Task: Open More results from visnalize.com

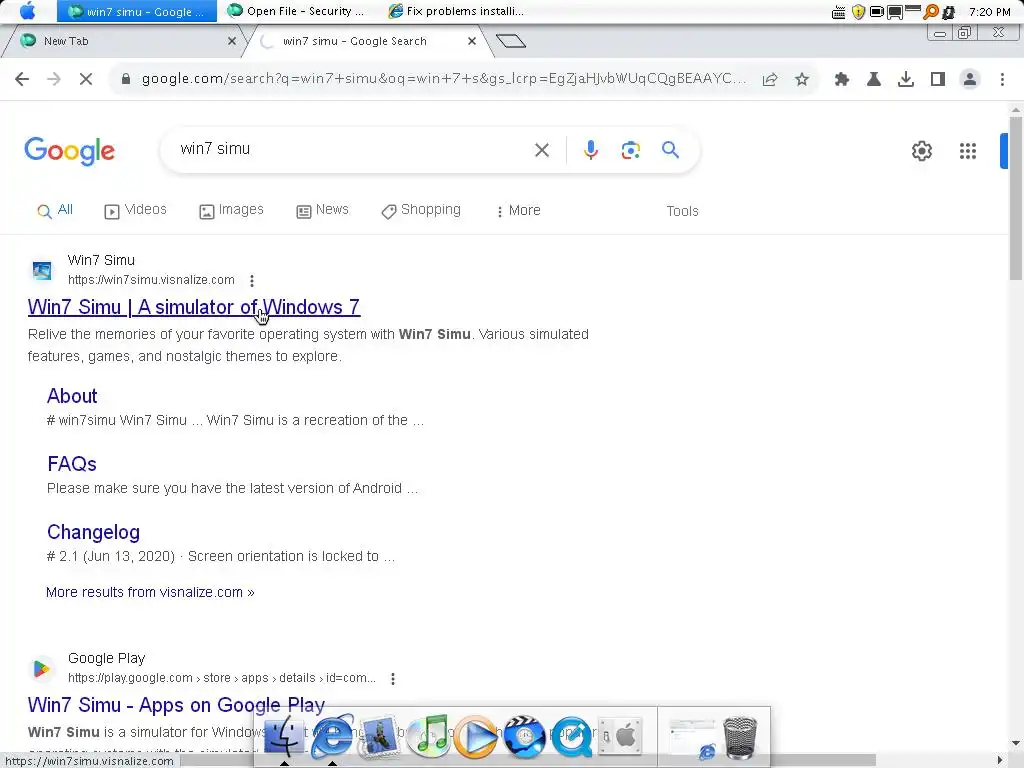Action: coord(150,592)
